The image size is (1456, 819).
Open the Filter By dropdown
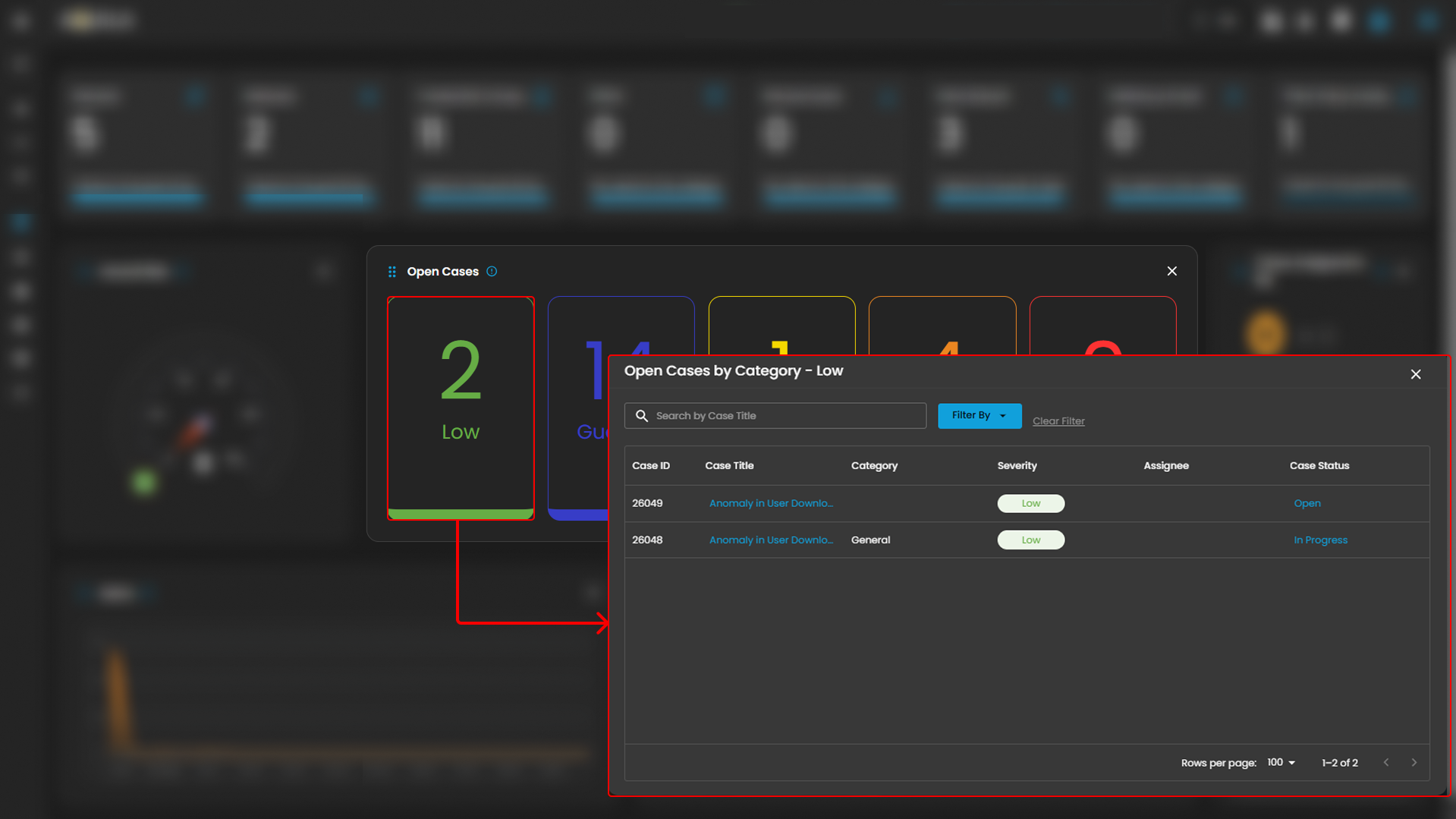click(979, 416)
